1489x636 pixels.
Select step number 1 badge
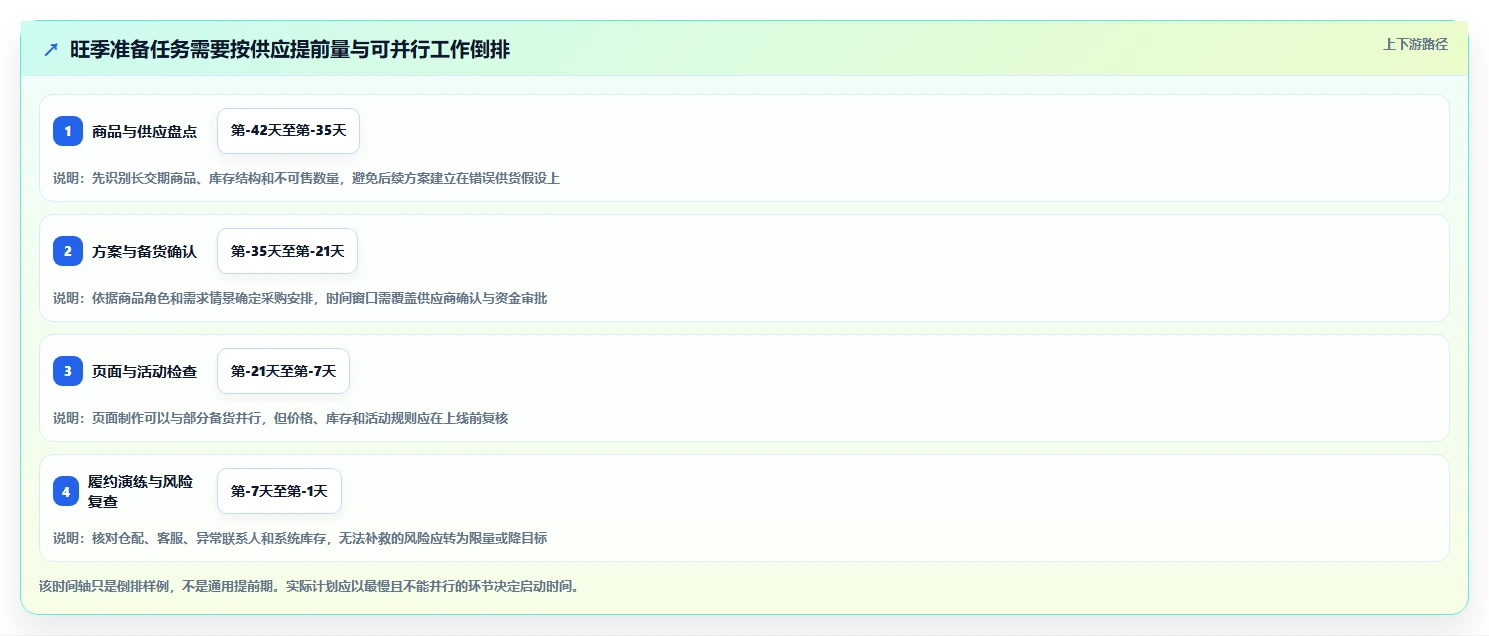coord(68,131)
